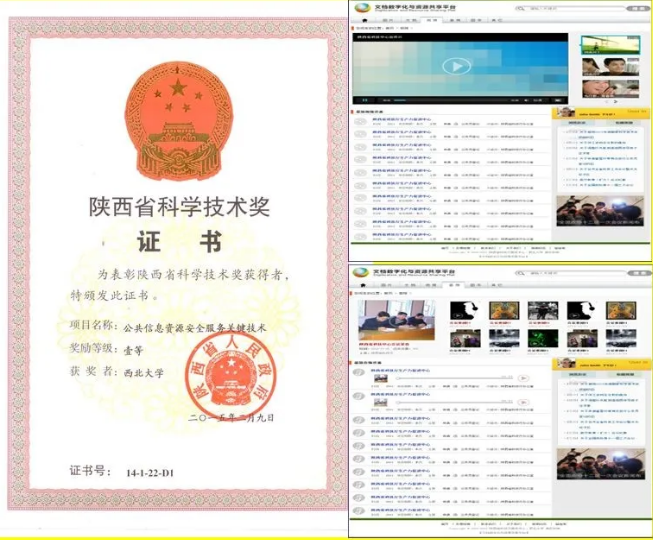This screenshot has height=540, width=653.
Task: Open the smiling face close-up video thumbnail
Action: click(611, 89)
